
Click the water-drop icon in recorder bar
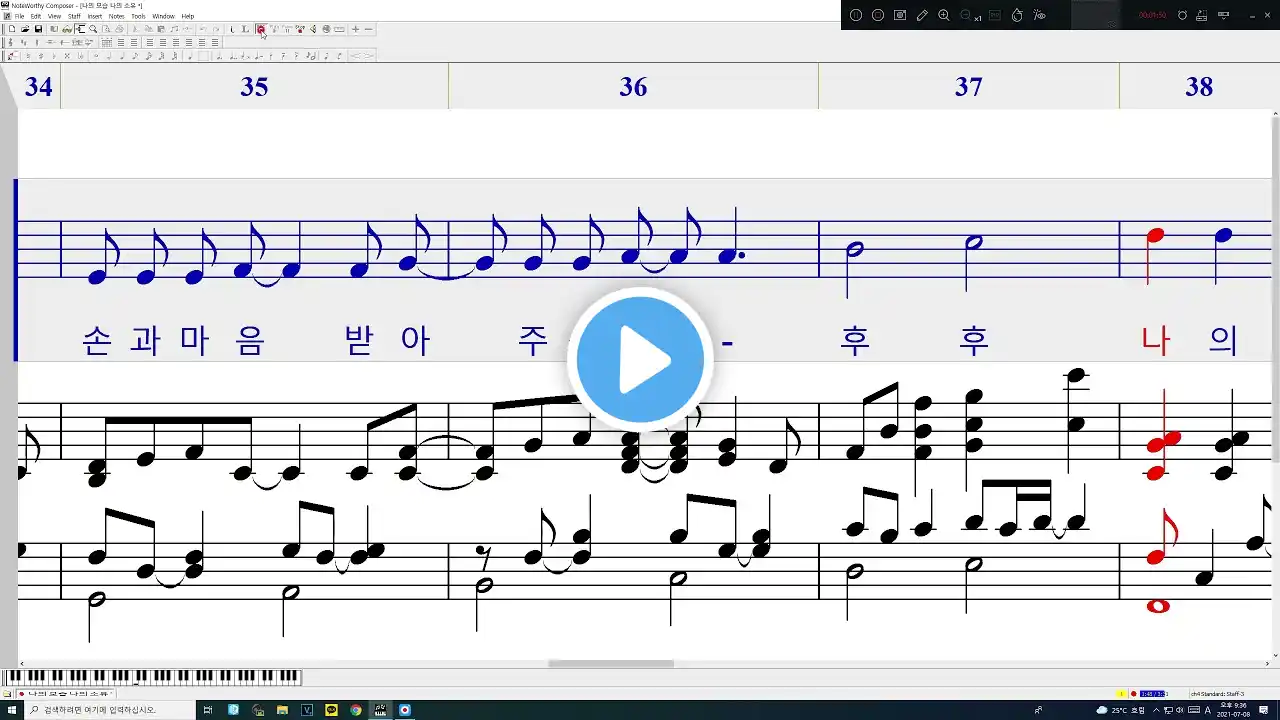click(1017, 15)
